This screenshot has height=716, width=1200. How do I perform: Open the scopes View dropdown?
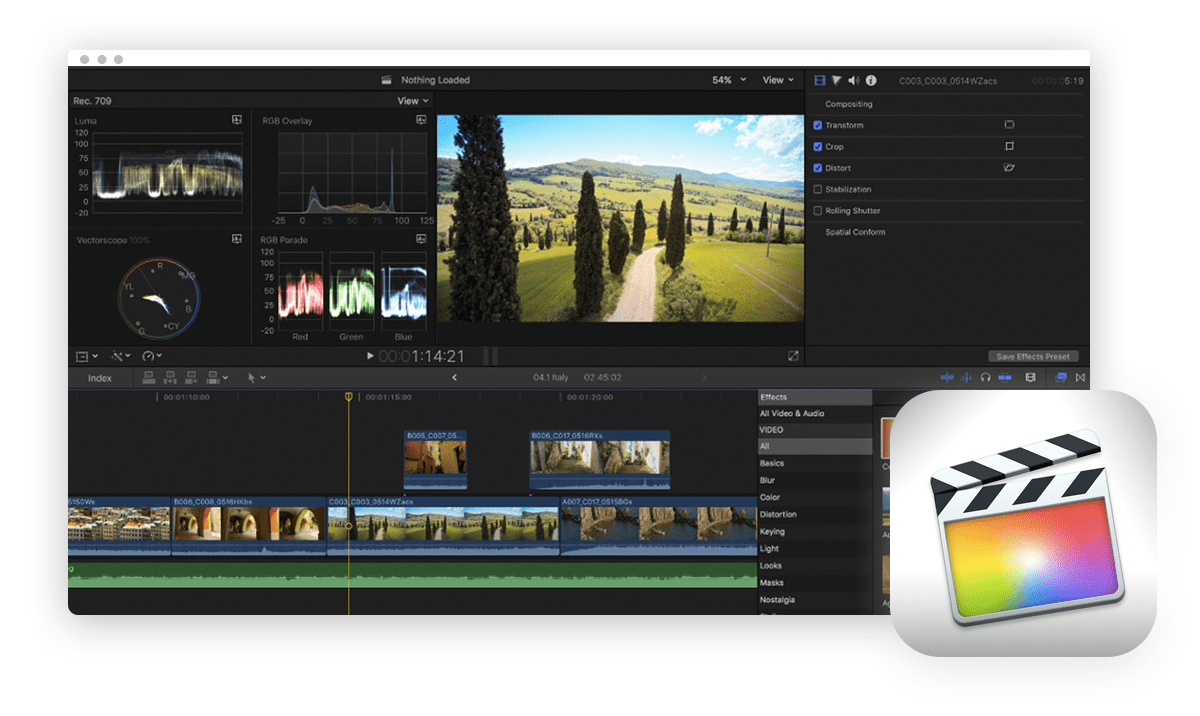[x=413, y=101]
